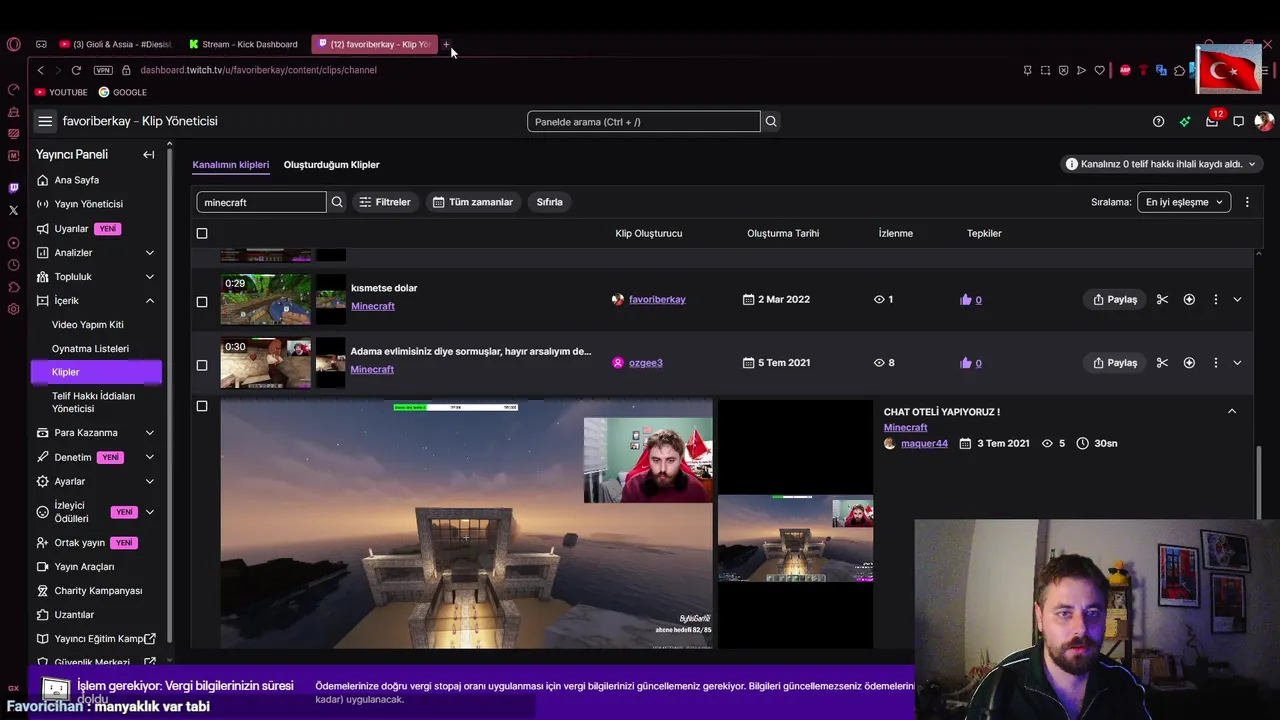Open the Twitch icon in Opera sidebar
The width and height of the screenshot is (1280, 720).
[x=13, y=187]
